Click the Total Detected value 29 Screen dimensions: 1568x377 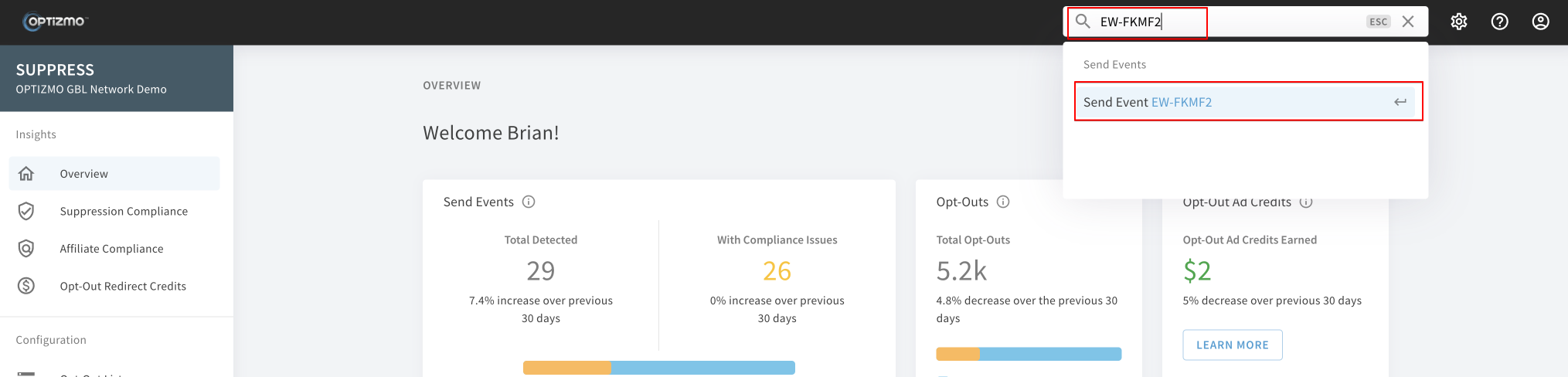click(541, 271)
